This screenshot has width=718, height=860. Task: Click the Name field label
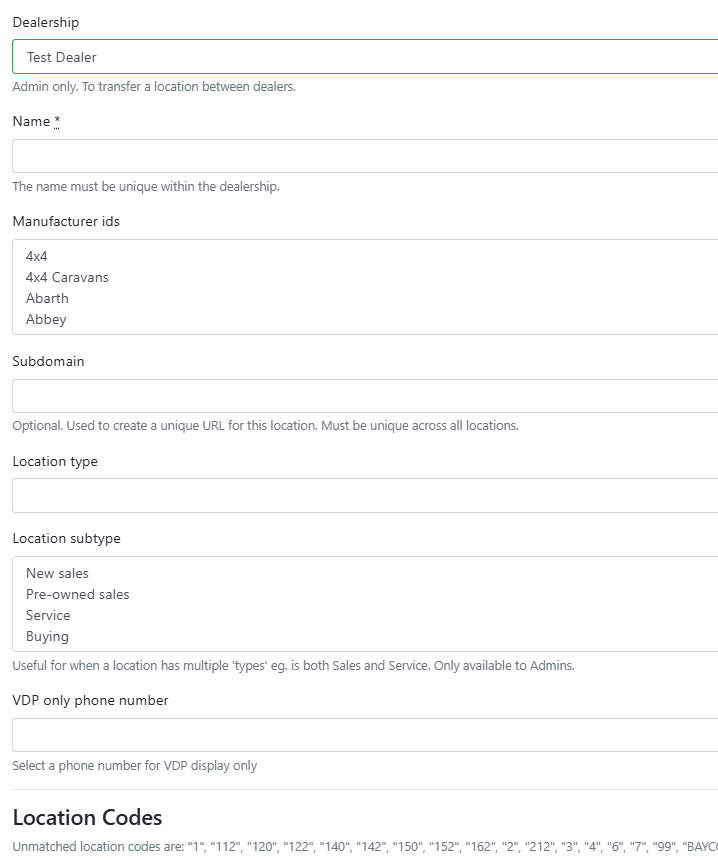tap(31, 121)
